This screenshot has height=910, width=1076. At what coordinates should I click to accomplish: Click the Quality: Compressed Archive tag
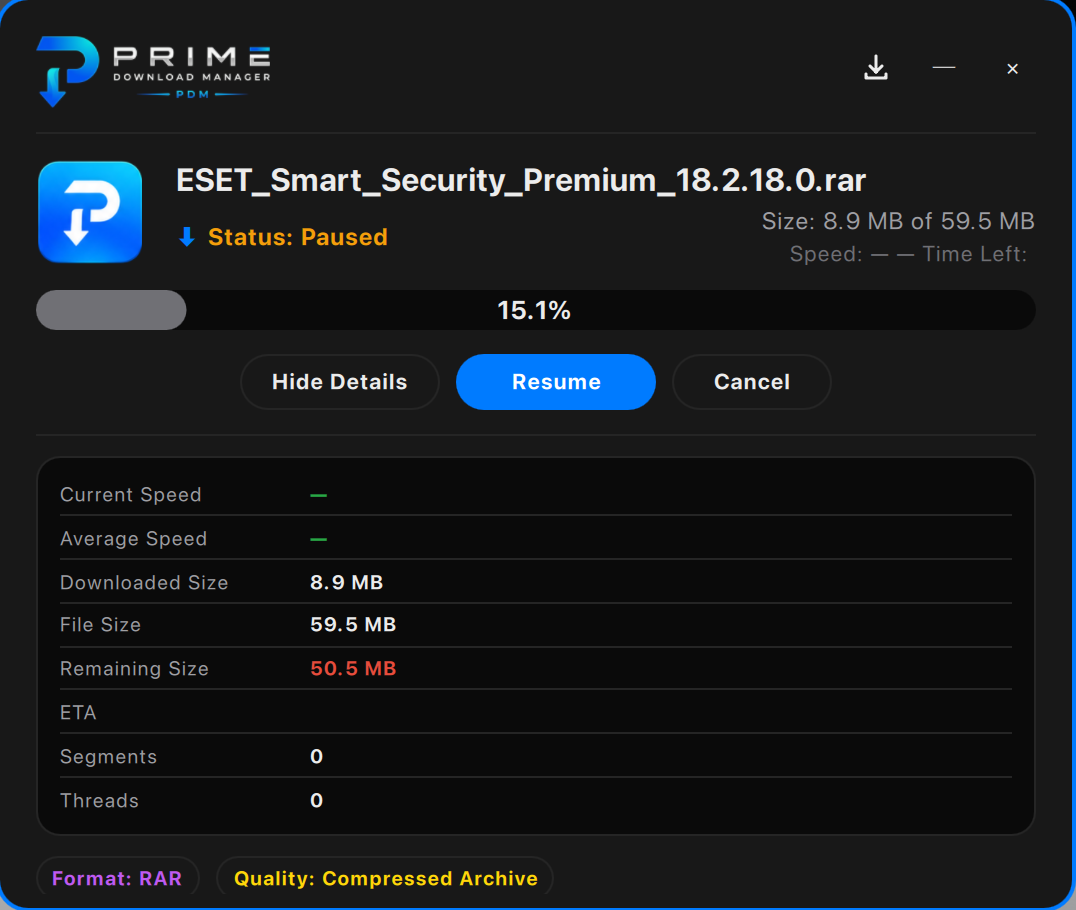386,878
